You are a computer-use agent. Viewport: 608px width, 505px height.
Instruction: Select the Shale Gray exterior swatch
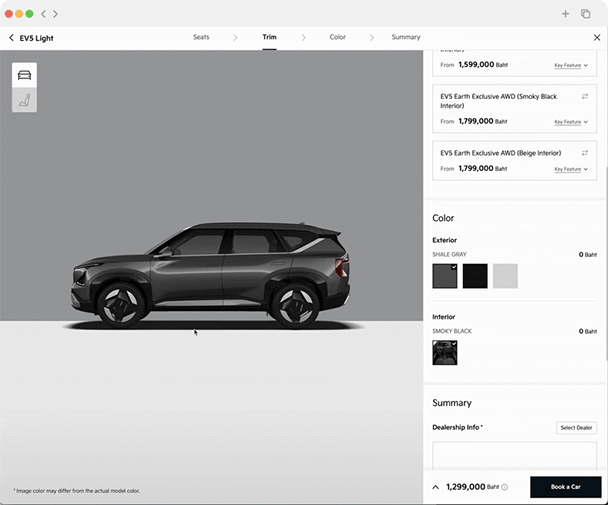pyautogui.click(x=445, y=276)
